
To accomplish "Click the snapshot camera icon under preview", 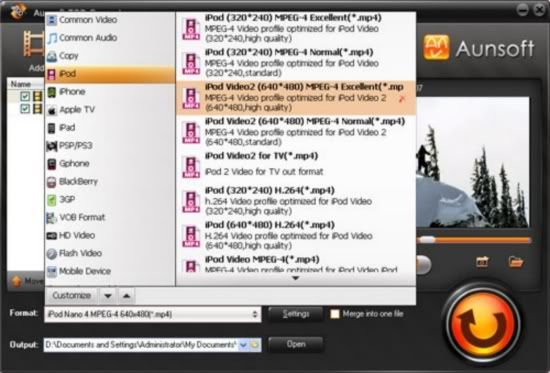I will [x=482, y=262].
